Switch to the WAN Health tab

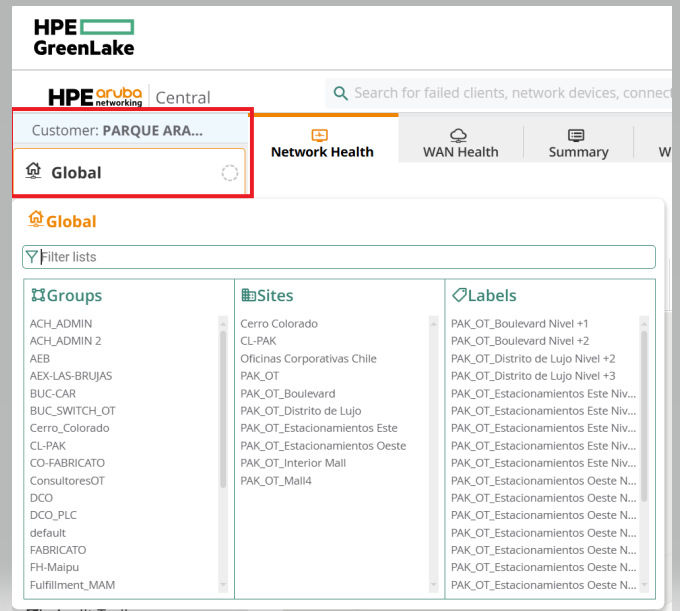click(461, 140)
